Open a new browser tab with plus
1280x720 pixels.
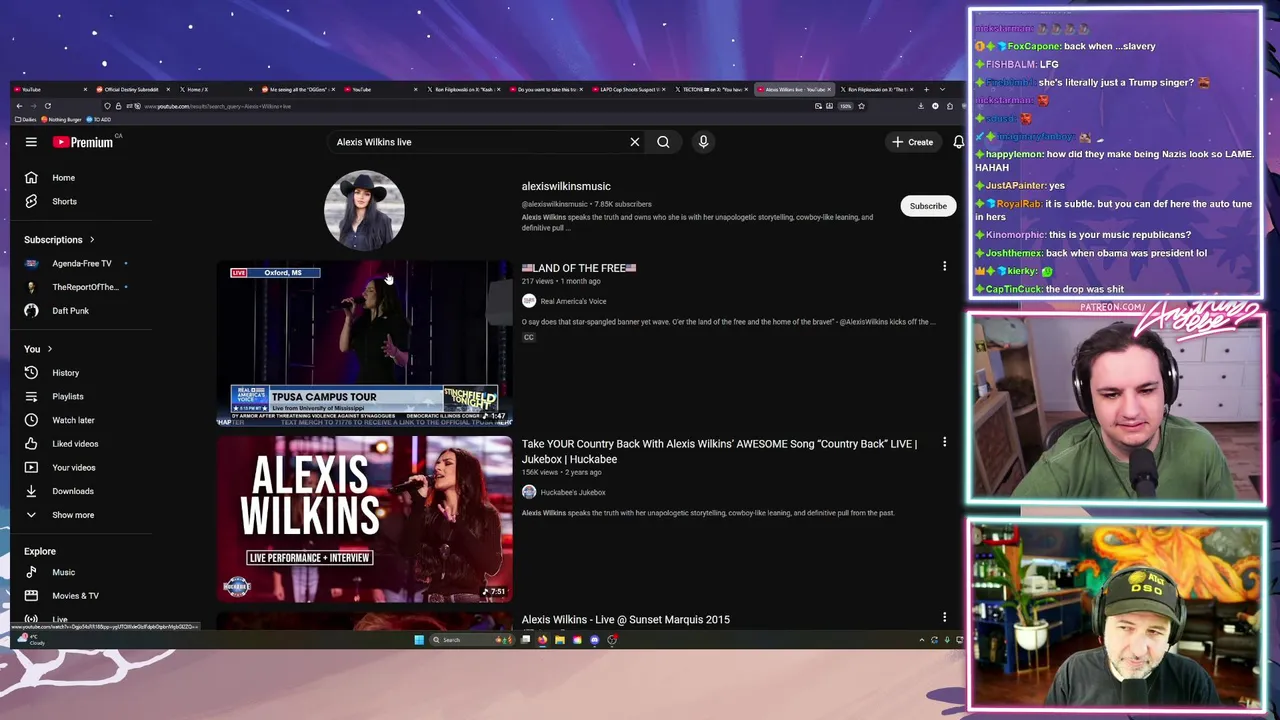tap(926, 89)
